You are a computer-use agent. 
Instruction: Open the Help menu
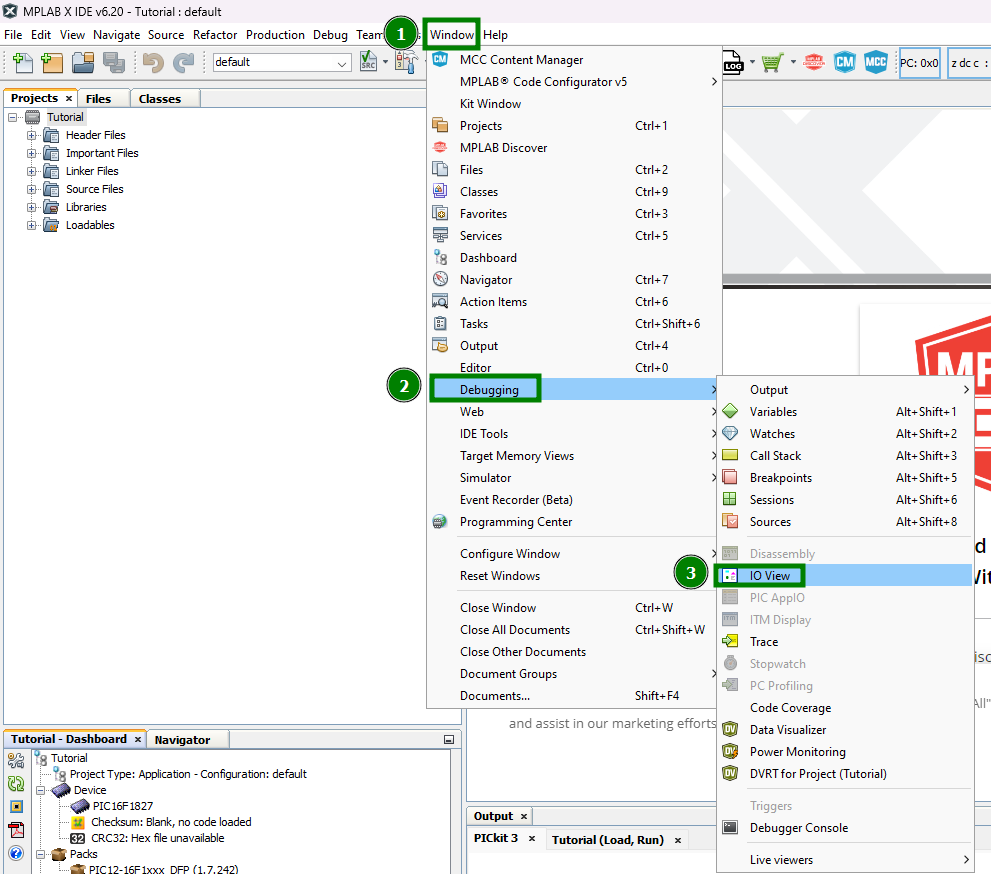click(496, 35)
